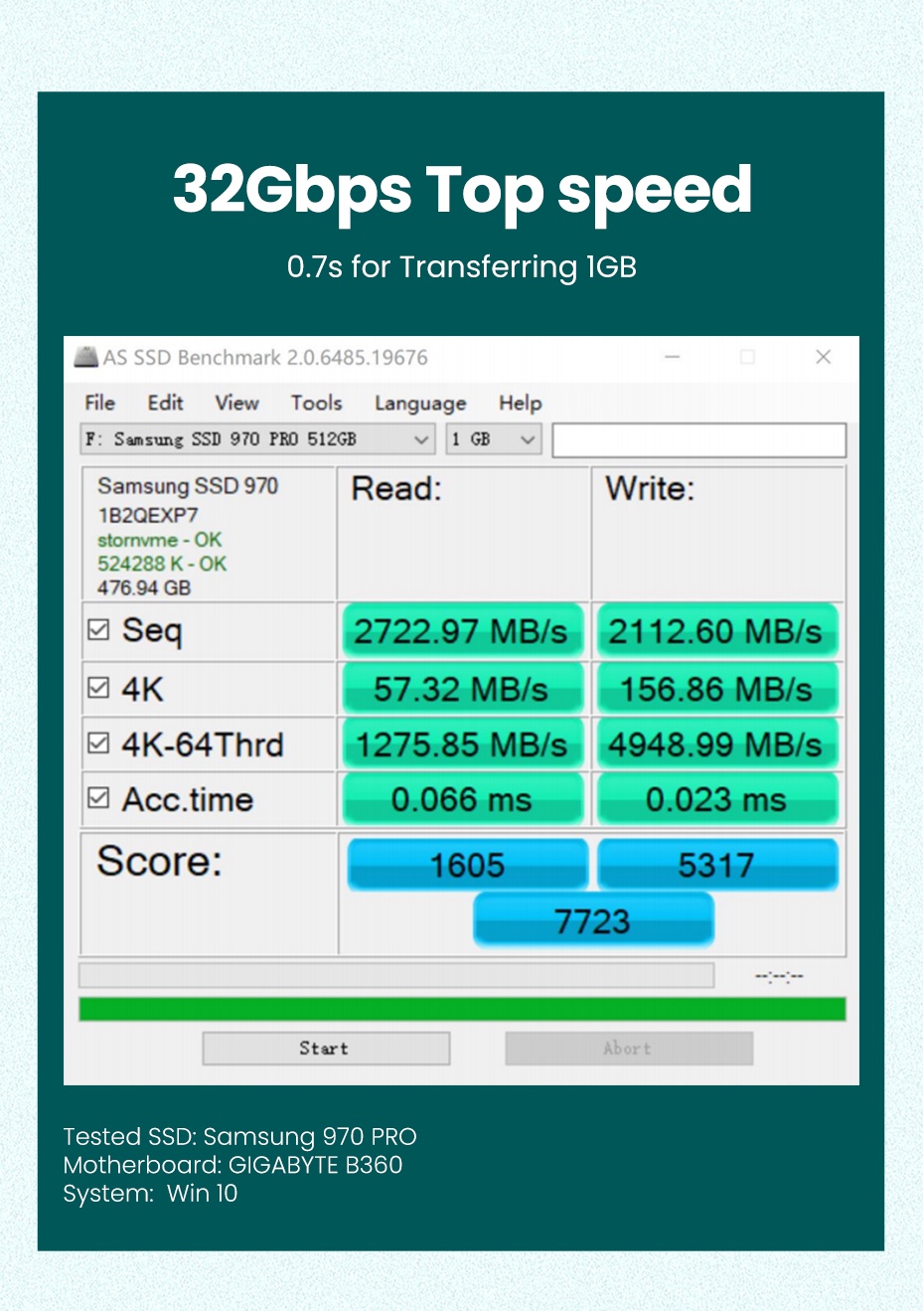
Task: Open the Language menu
Action: pyautogui.click(x=419, y=403)
